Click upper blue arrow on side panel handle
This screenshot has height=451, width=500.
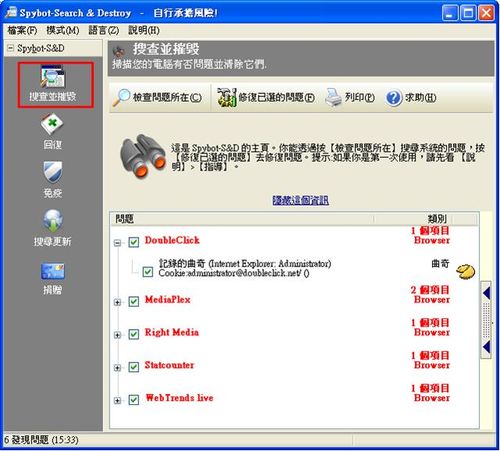click(x=487, y=293)
